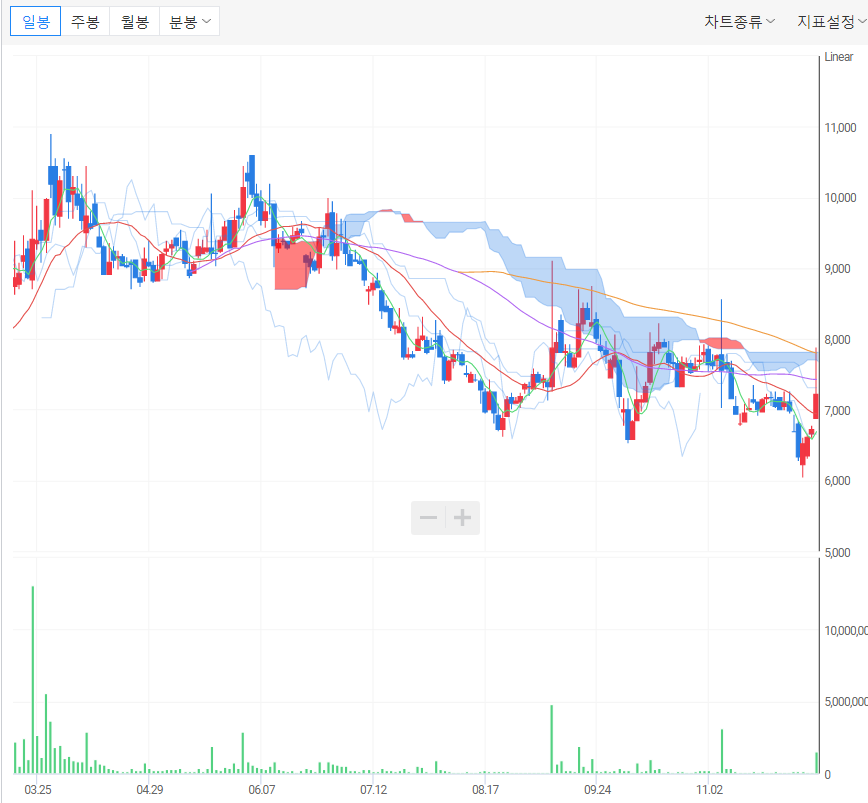
Task: Click the 08.17 date label
Action: (485, 789)
